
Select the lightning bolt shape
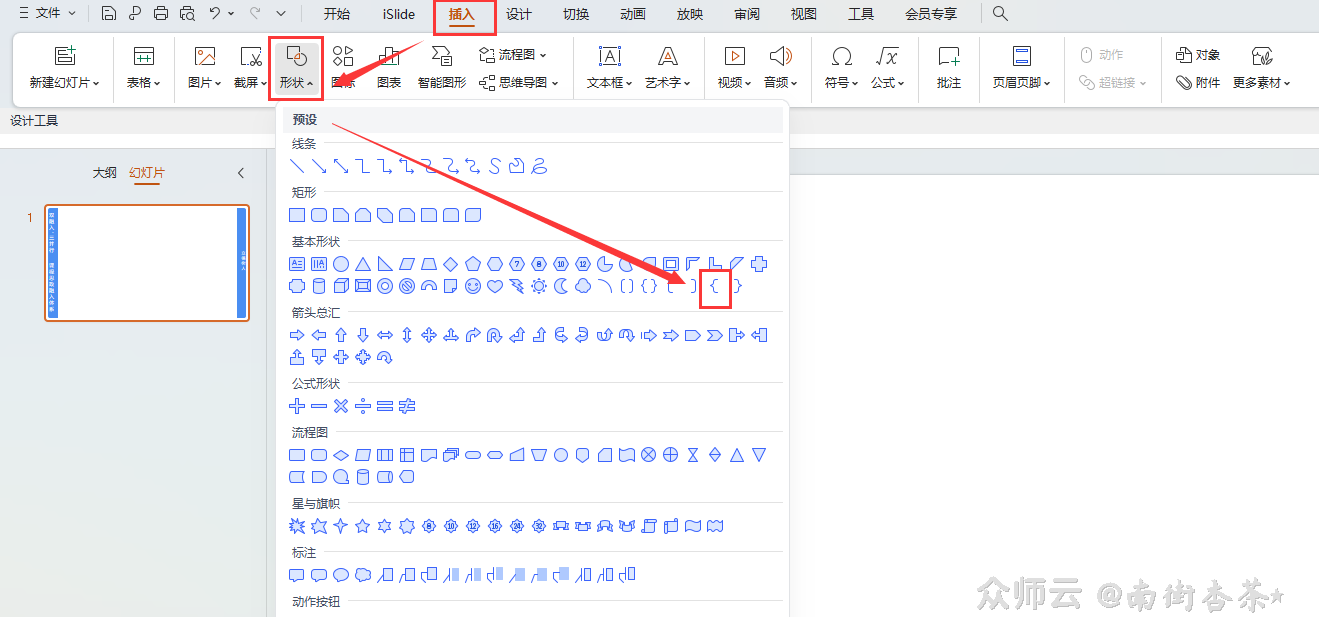point(517,287)
